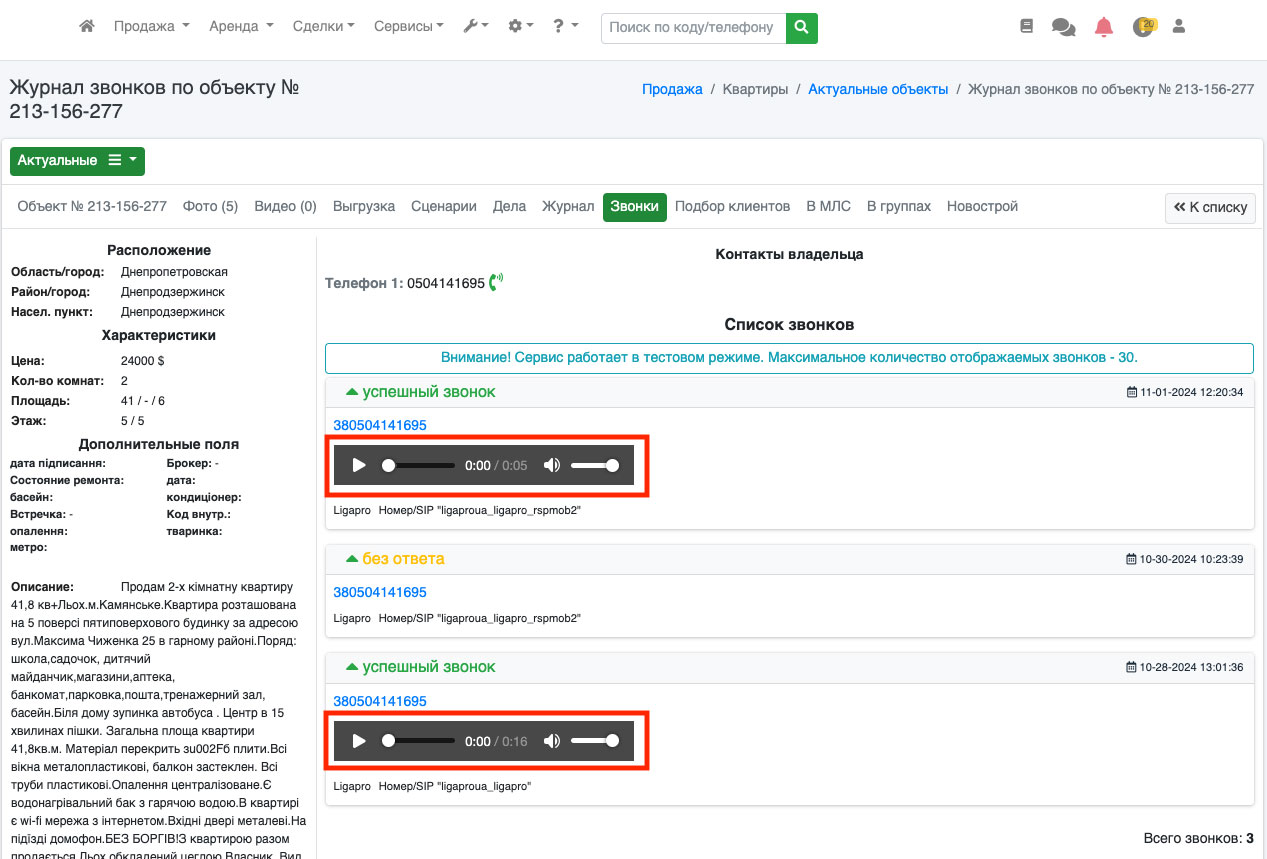The height and width of the screenshot is (859, 1267).
Task: Click the 'К списку' button
Action: coord(1210,208)
